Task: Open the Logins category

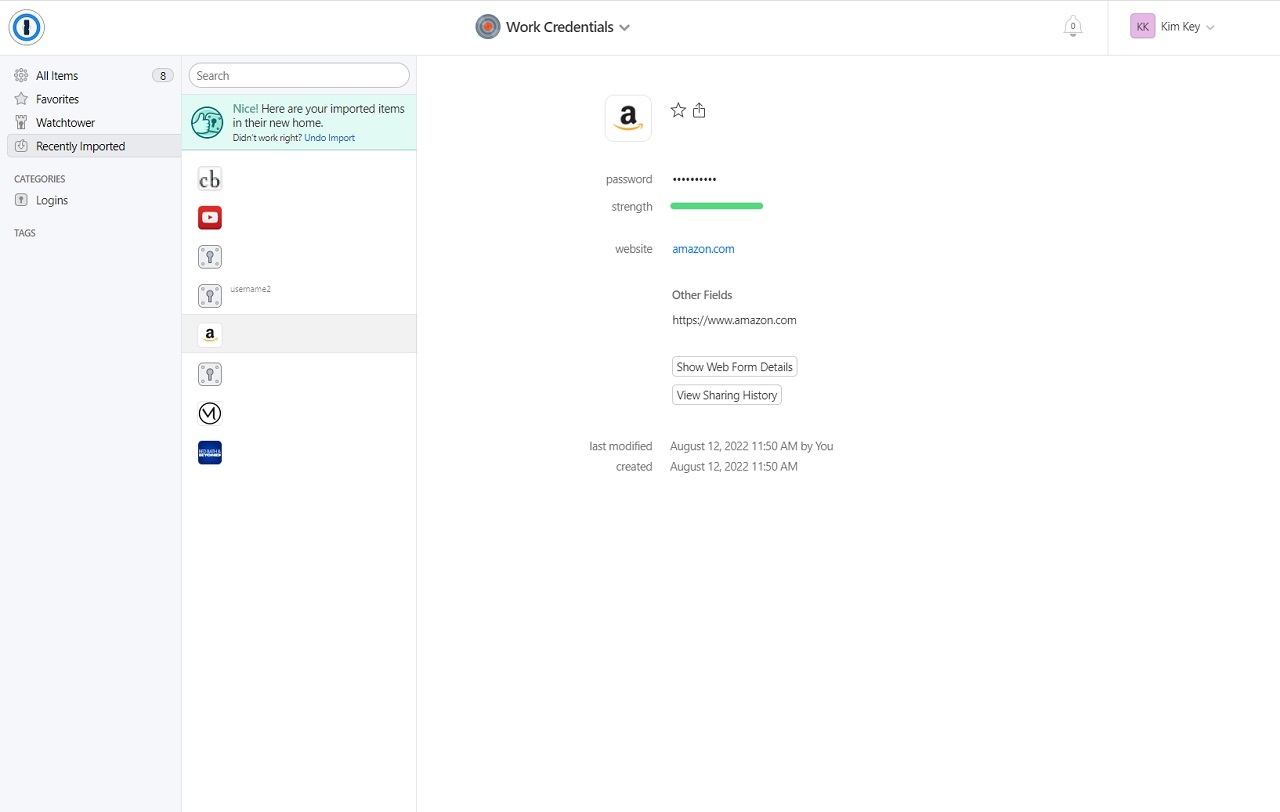Action: point(93,200)
